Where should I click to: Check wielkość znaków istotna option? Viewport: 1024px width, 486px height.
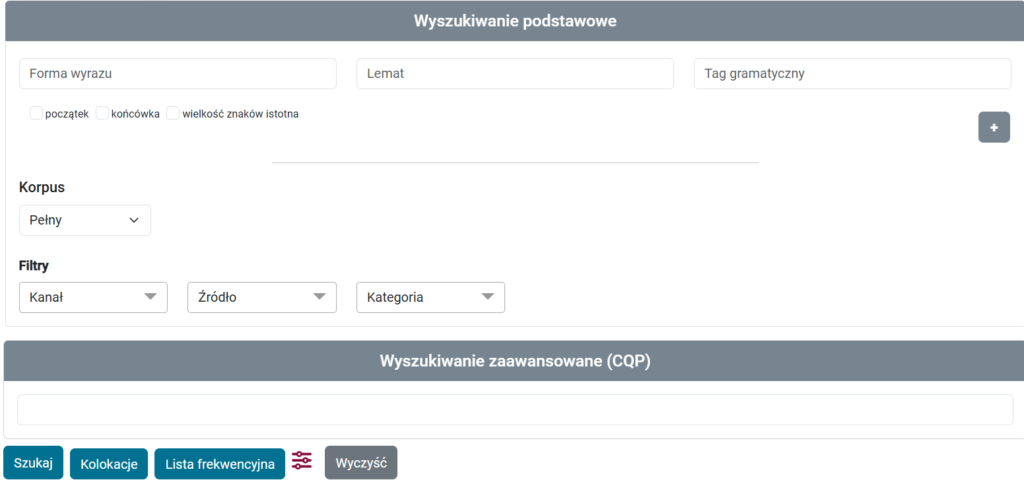point(173,114)
